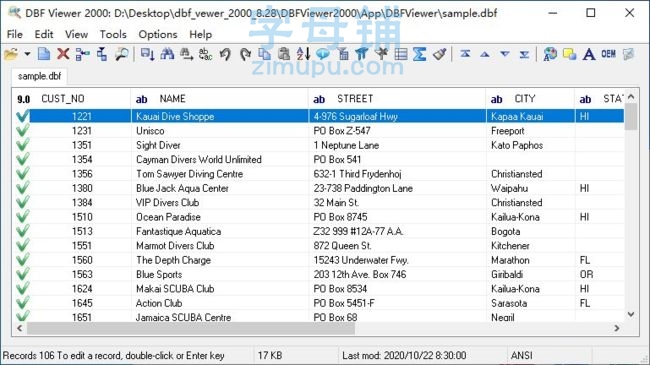Image resolution: width=650 pixels, height=365 pixels.
Task: Click the A-Z sort icon
Action: 303,54
